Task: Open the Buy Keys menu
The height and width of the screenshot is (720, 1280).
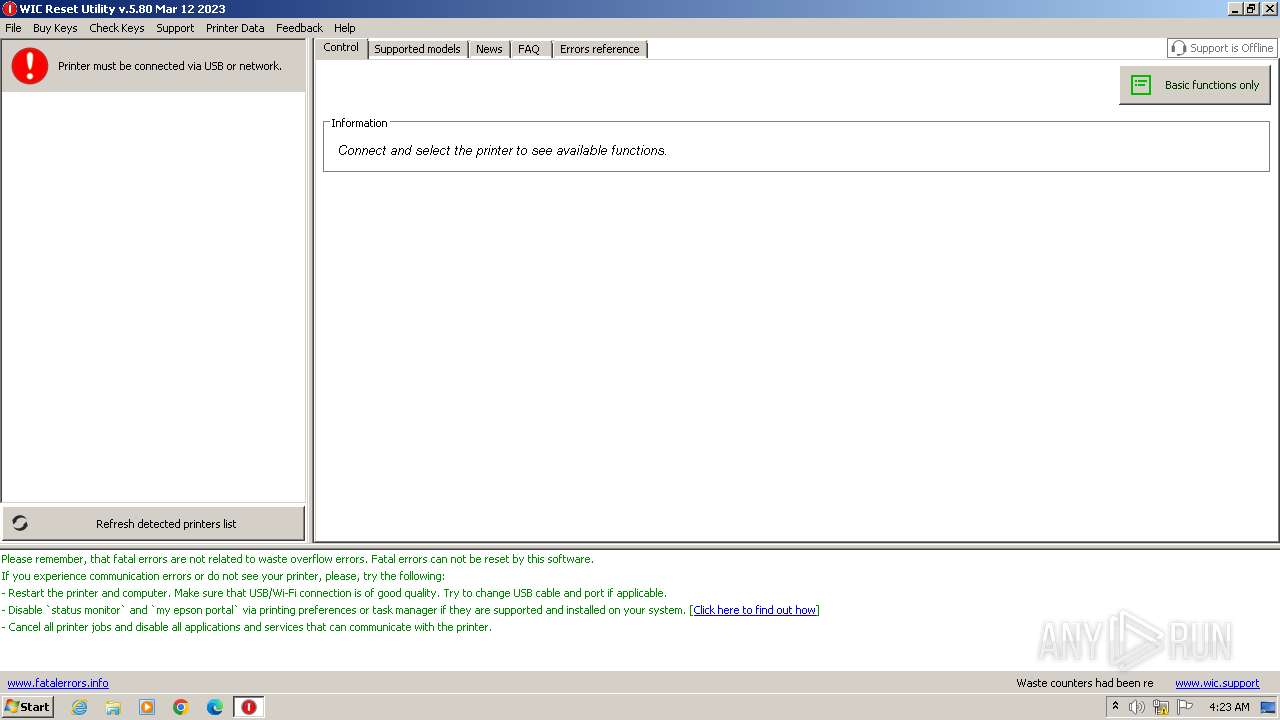Action: pyautogui.click(x=55, y=28)
